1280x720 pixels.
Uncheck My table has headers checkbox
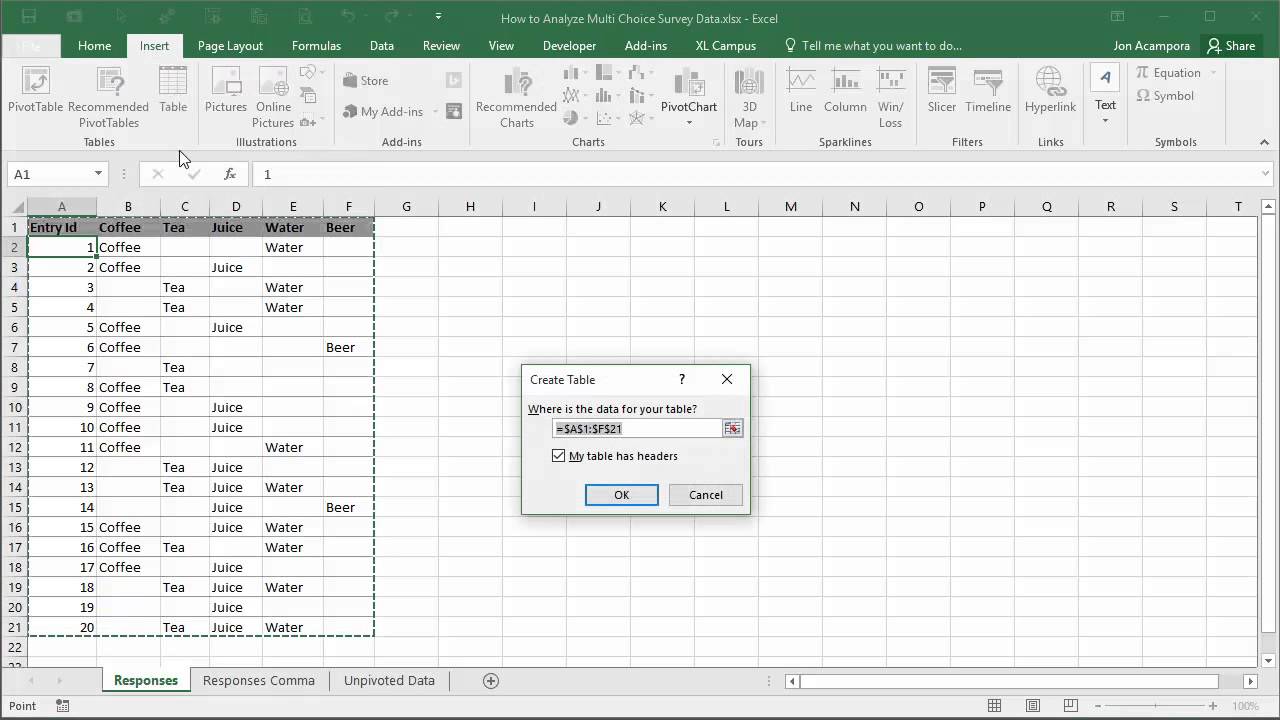pos(559,456)
